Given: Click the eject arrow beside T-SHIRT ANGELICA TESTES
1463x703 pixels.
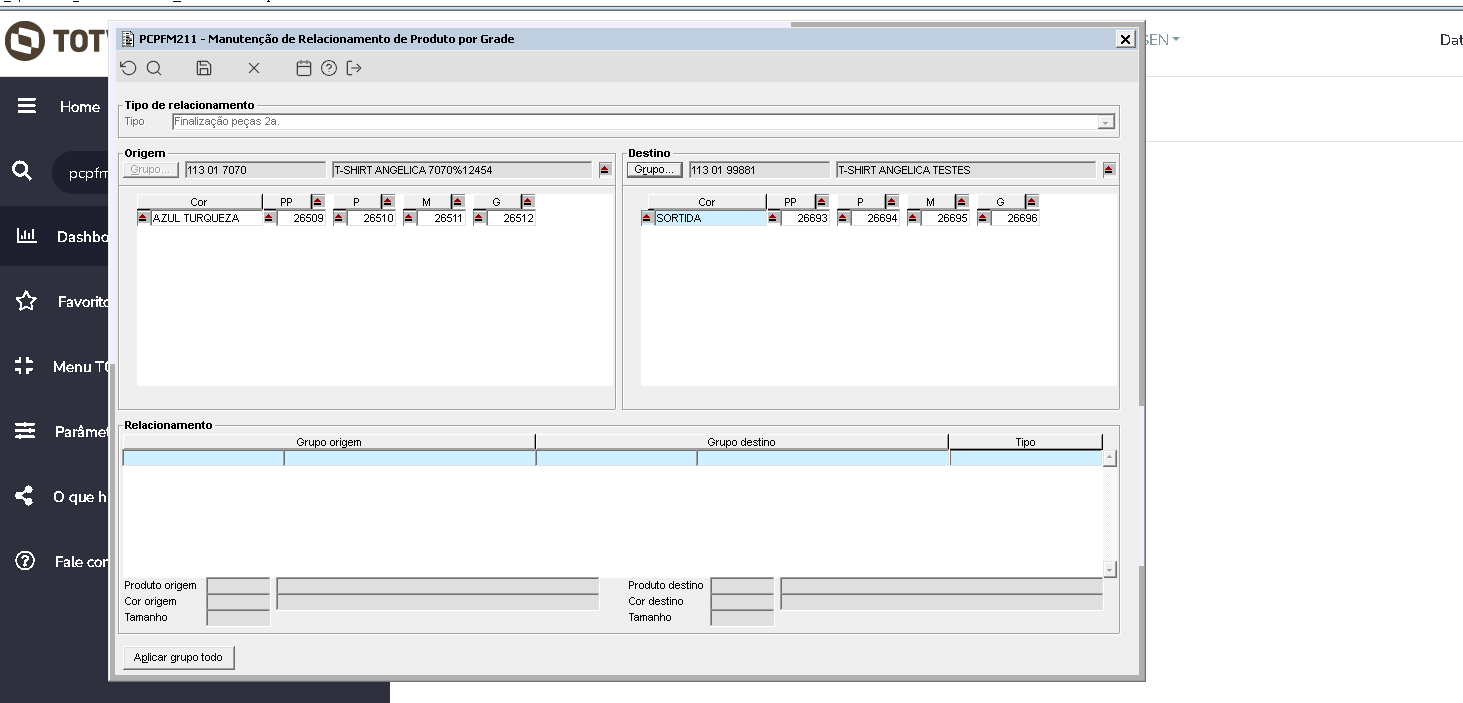Looking at the screenshot, I should [x=1109, y=170].
